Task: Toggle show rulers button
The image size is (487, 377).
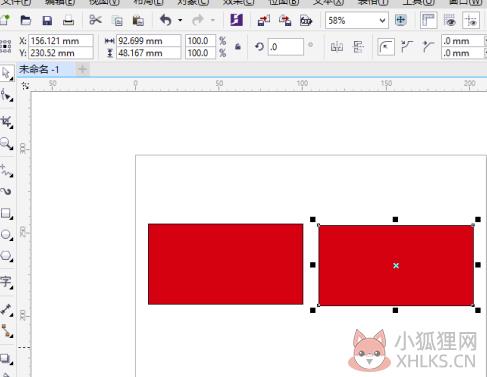Action: (x=428, y=21)
